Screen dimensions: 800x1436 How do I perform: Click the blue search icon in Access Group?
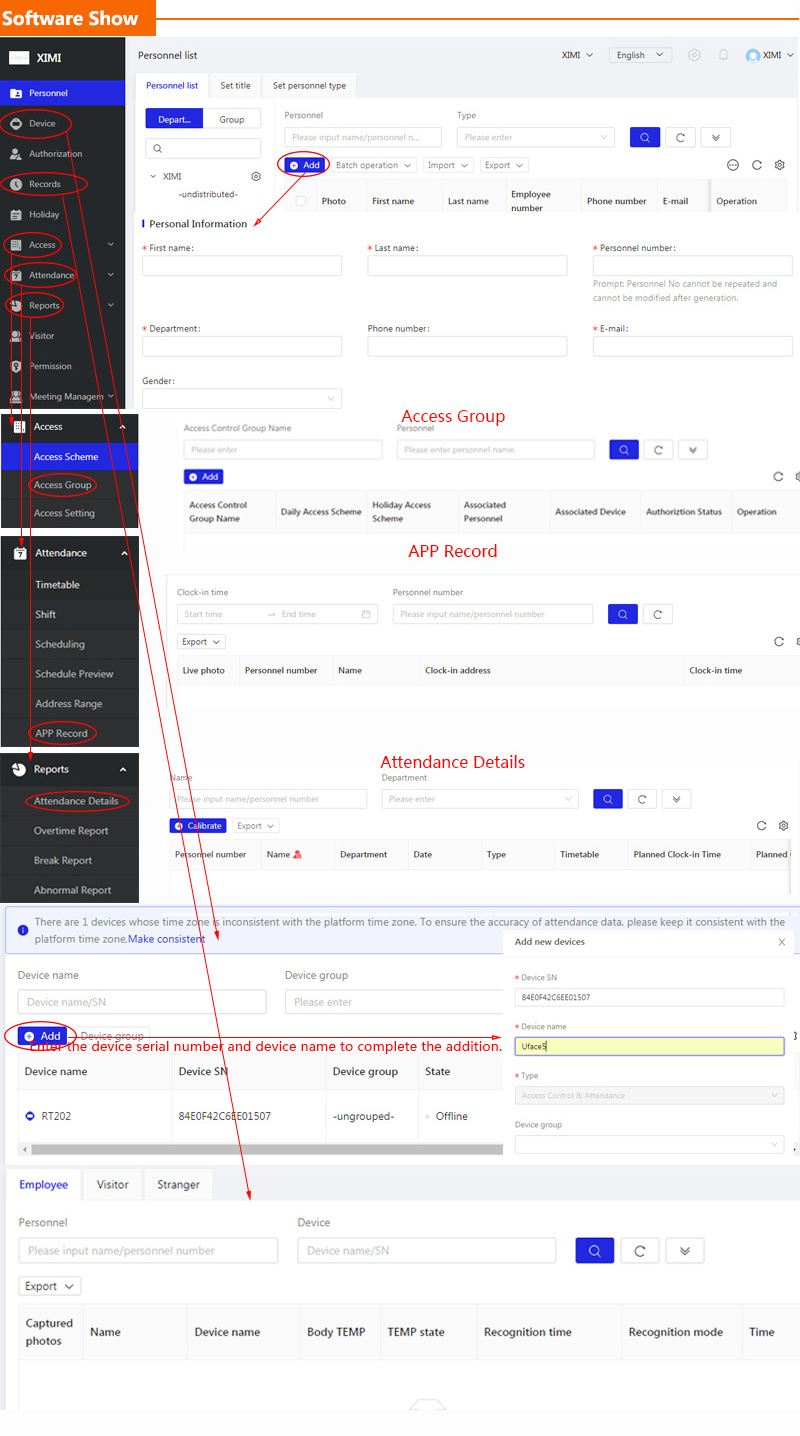(623, 450)
